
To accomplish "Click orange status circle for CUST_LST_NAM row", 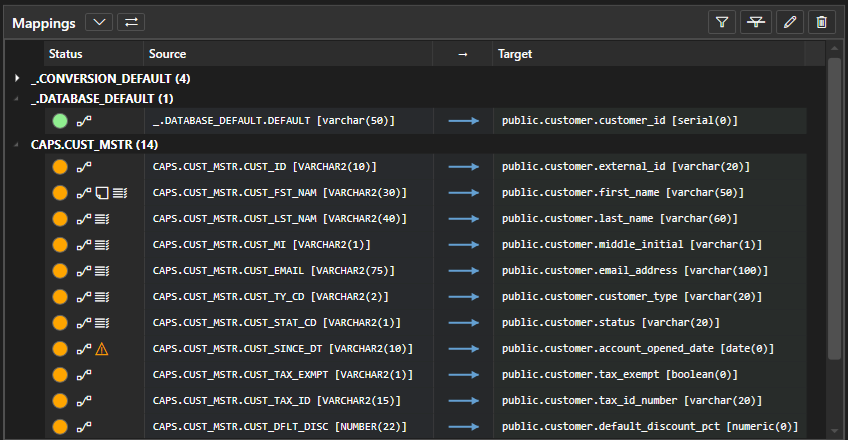I will [x=60, y=219].
